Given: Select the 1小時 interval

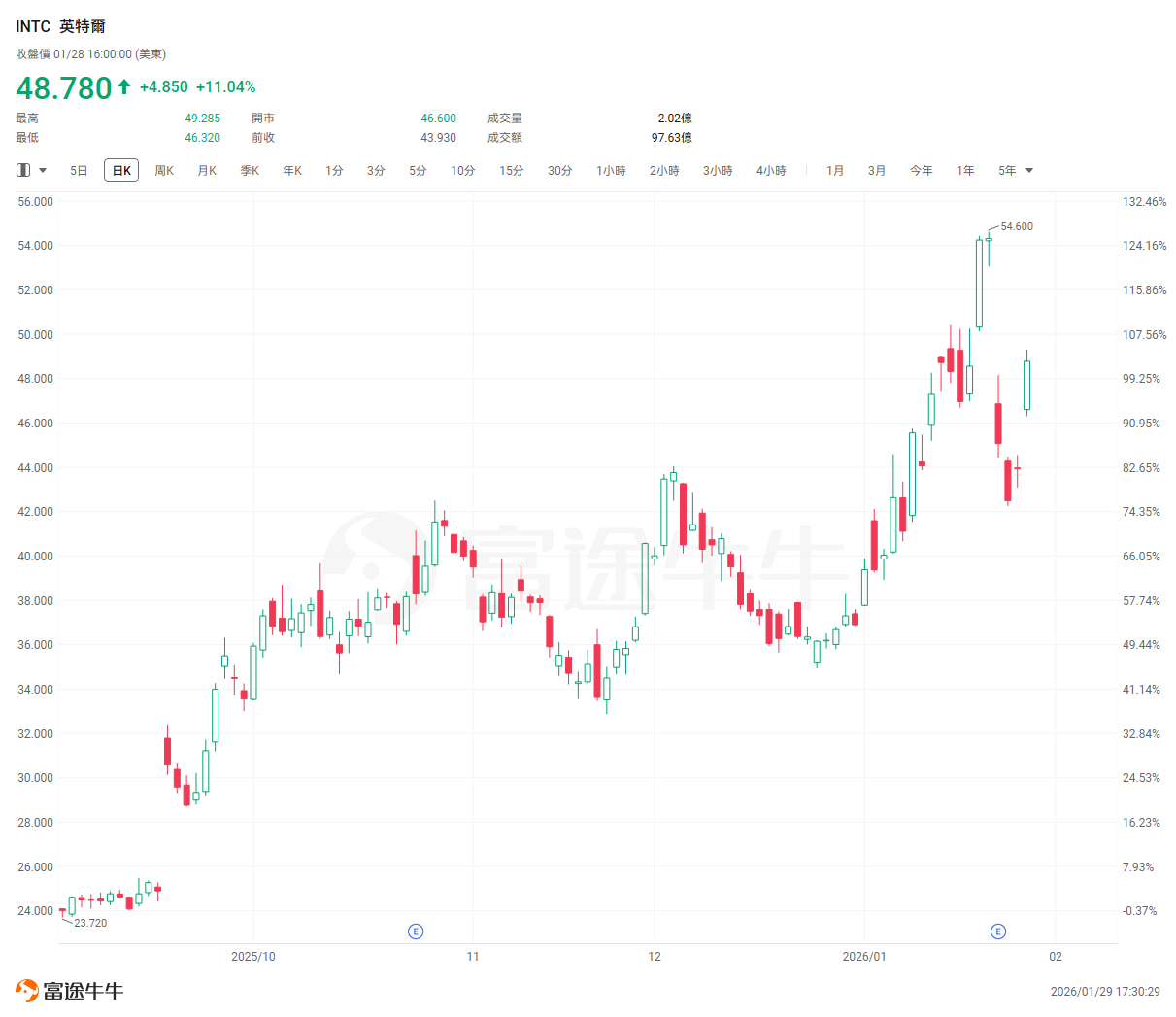Looking at the screenshot, I should point(610,170).
